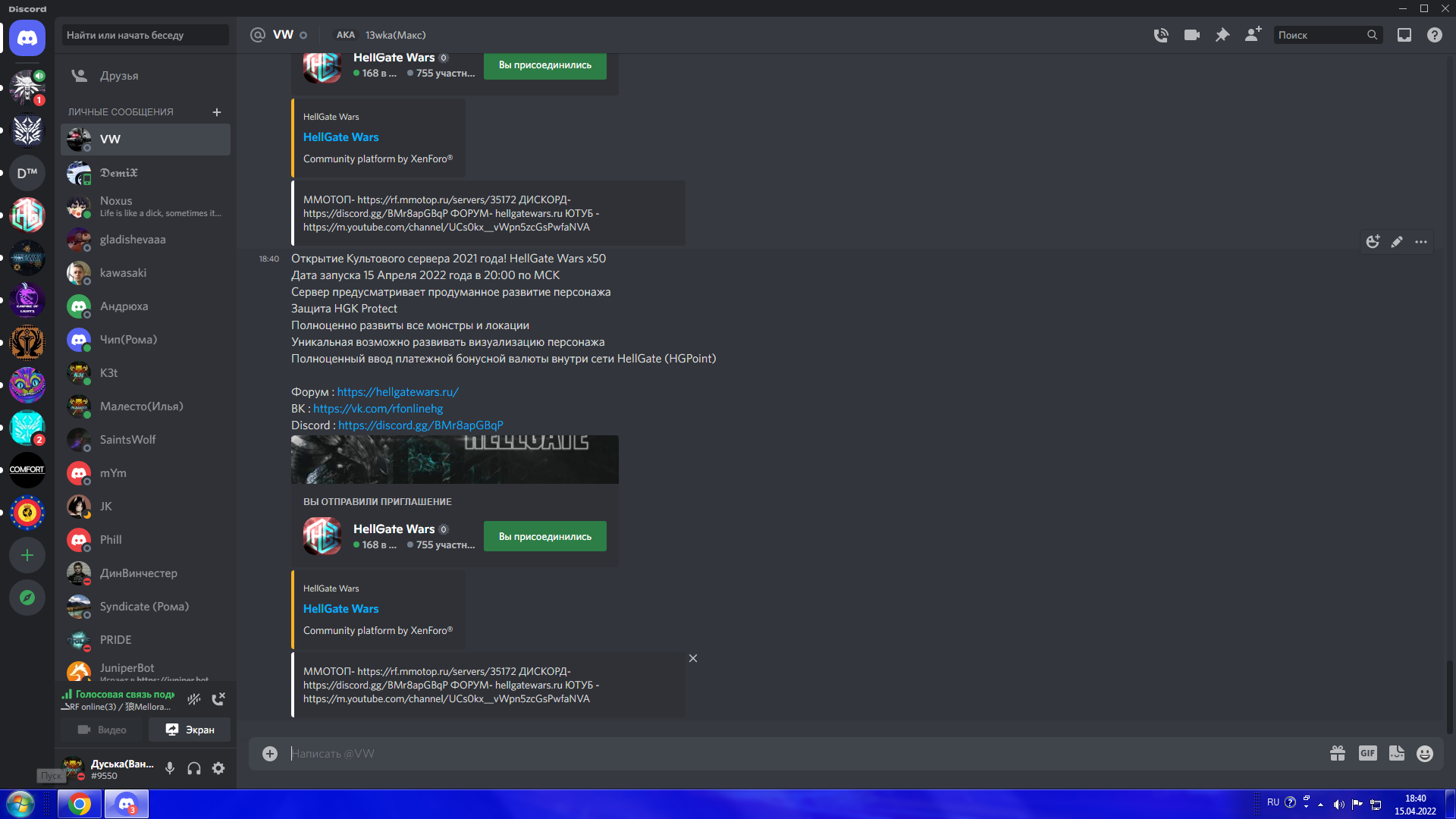The width and height of the screenshot is (1456, 819).
Task: Add friends to this DM
Action: tap(1253, 35)
